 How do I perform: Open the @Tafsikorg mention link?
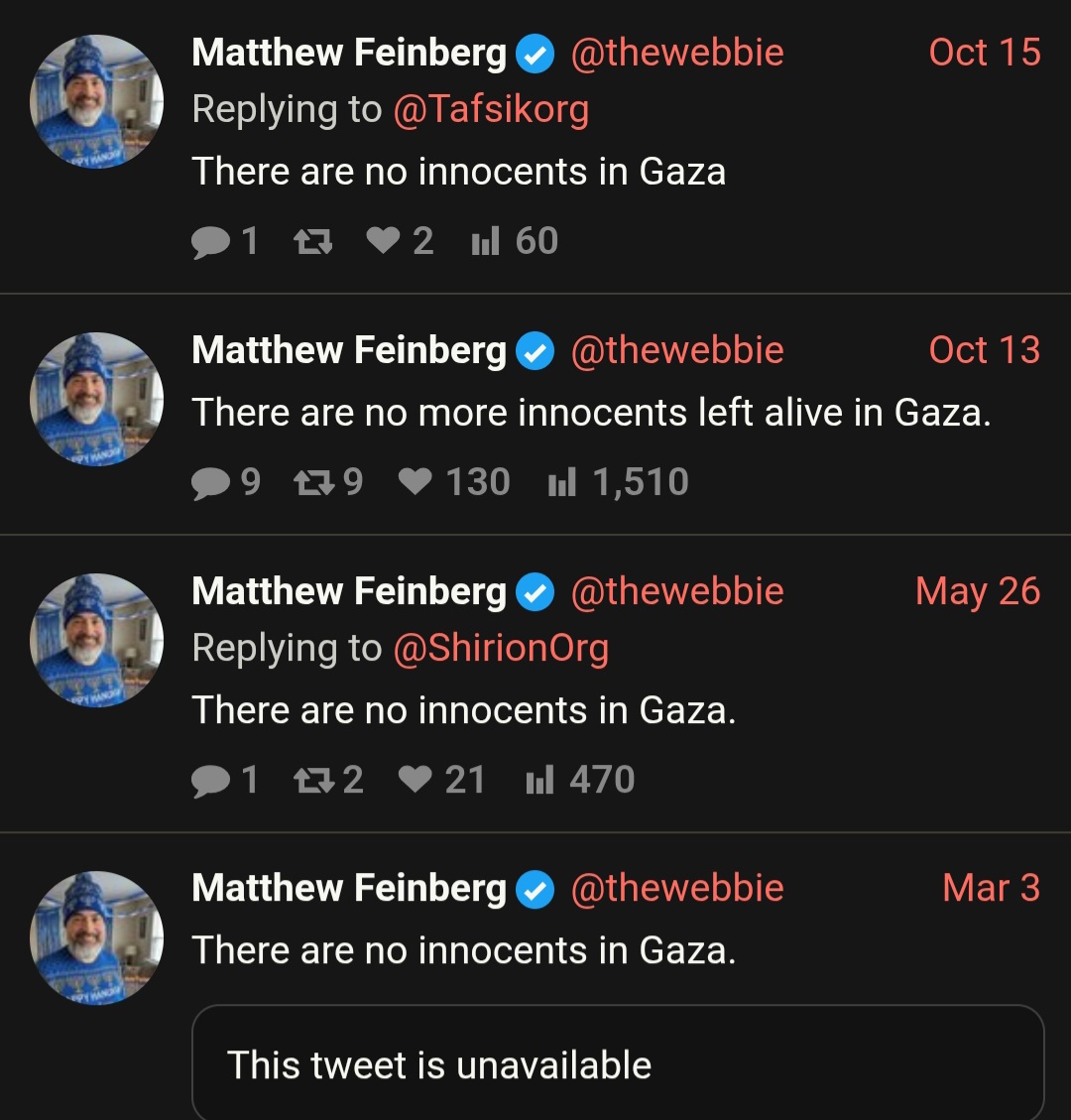pyautogui.click(x=491, y=110)
